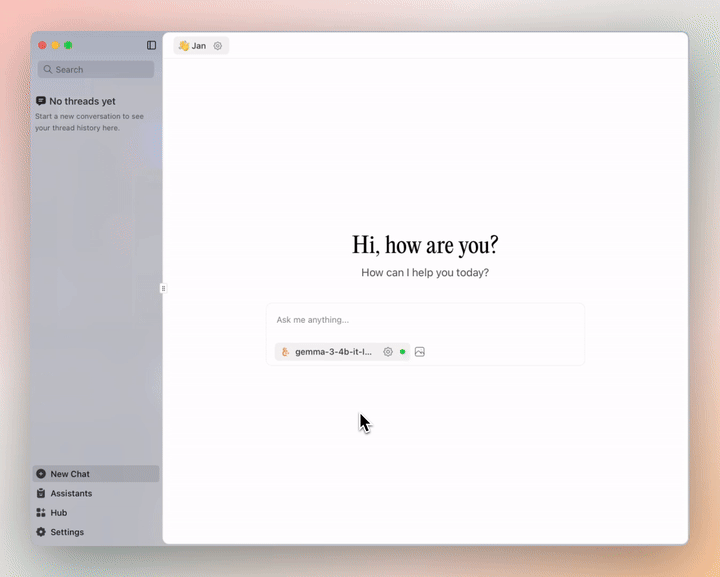Screen dimensions: 720x577
Task: Click the Search threads field
Action: 96,70
